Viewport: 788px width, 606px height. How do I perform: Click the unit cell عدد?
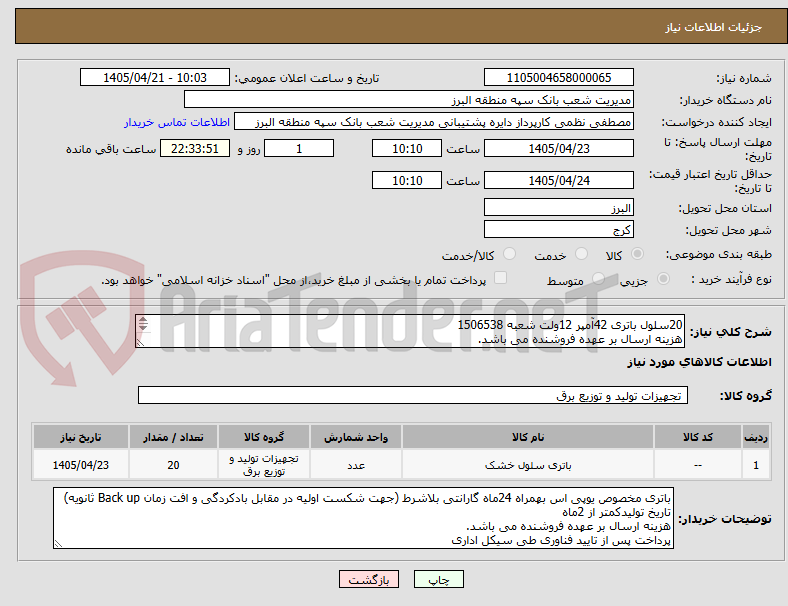[x=356, y=465]
